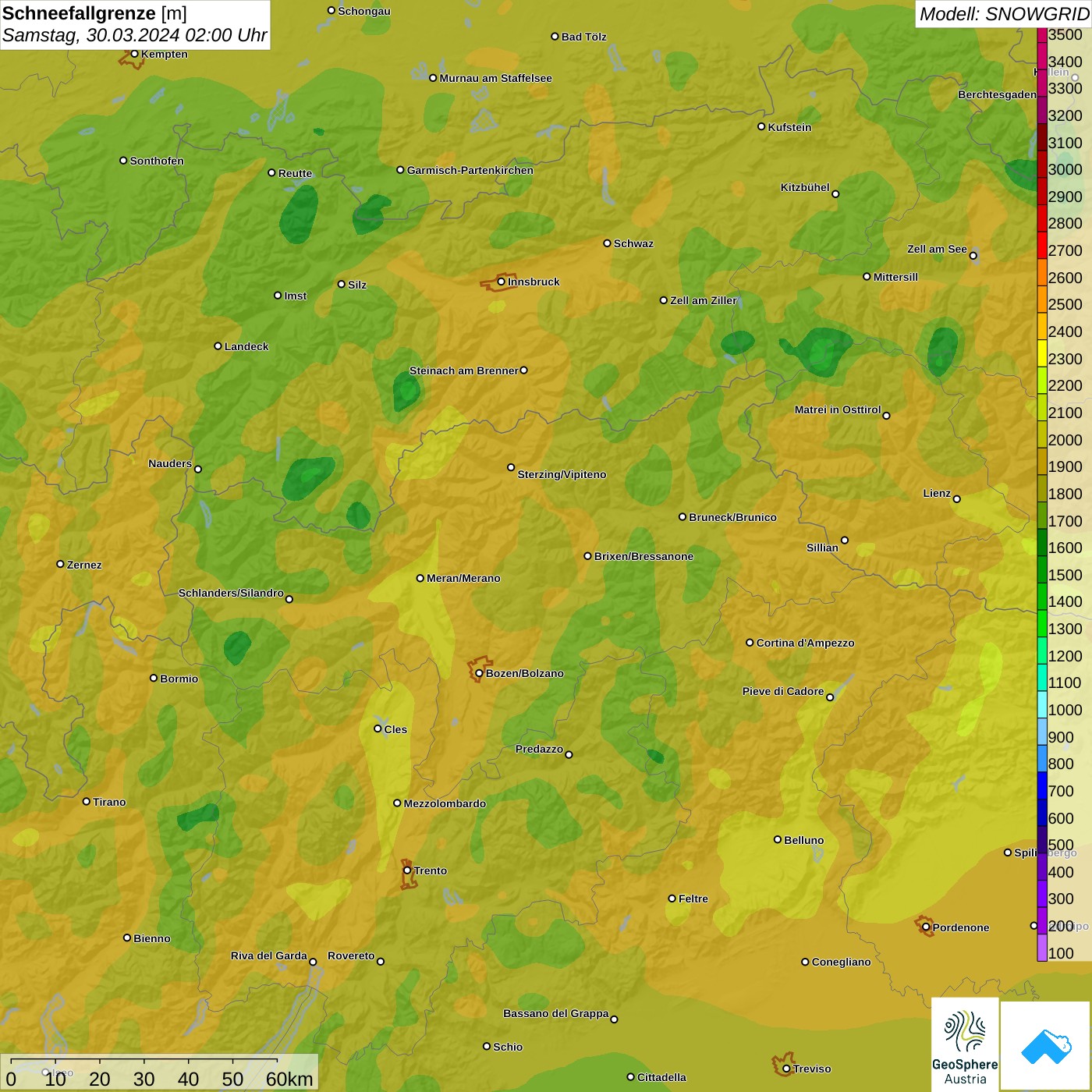Click the 3500 legend value
The image size is (1092, 1092).
point(1065,34)
